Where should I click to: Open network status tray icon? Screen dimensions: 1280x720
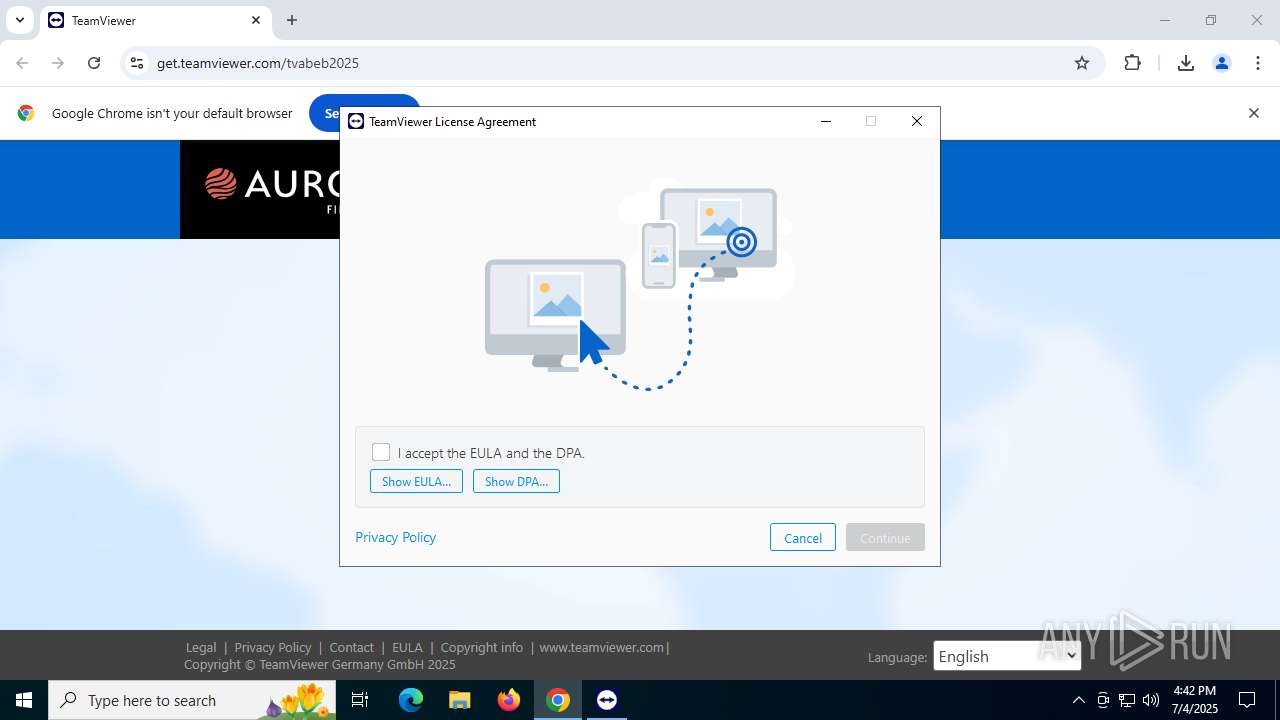(1127, 700)
